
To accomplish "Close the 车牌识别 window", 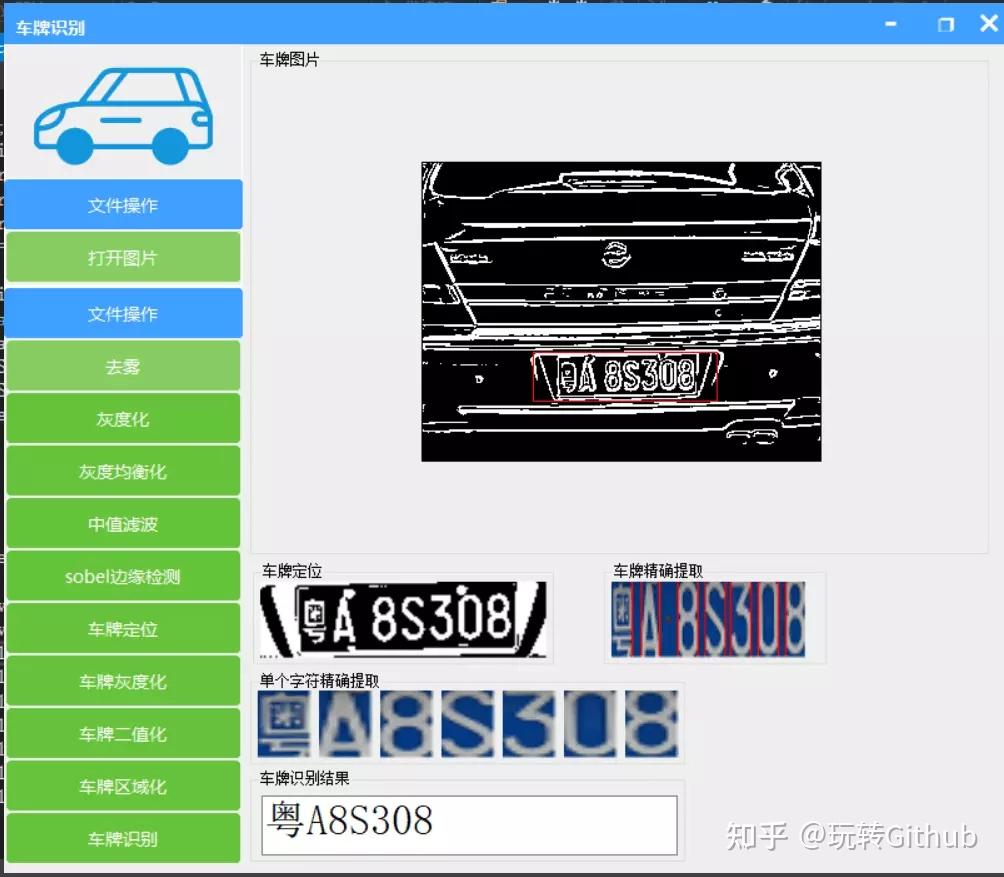I will pos(989,23).
